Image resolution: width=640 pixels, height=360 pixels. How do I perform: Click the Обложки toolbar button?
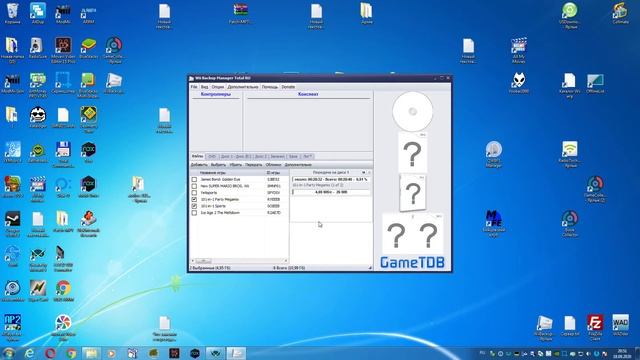tap(273, 165)
